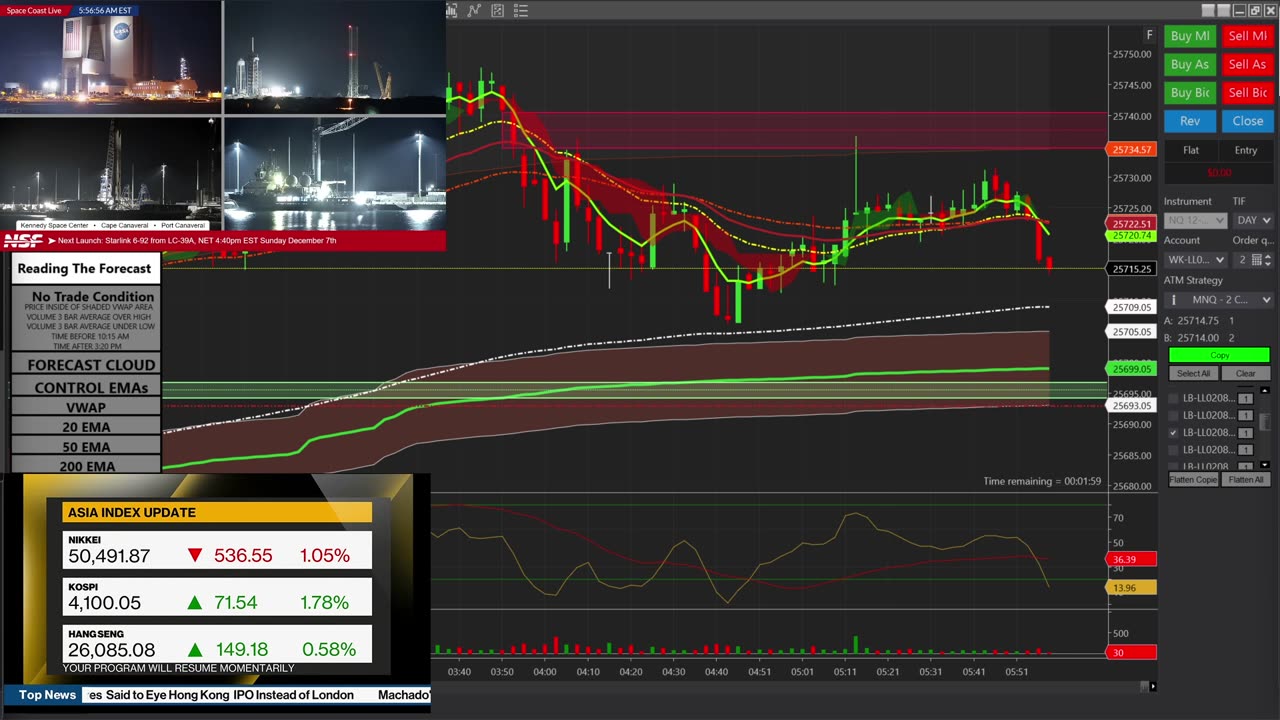
Task: Open the Indicators line-graph icon
Action: (x=474, y=10)
